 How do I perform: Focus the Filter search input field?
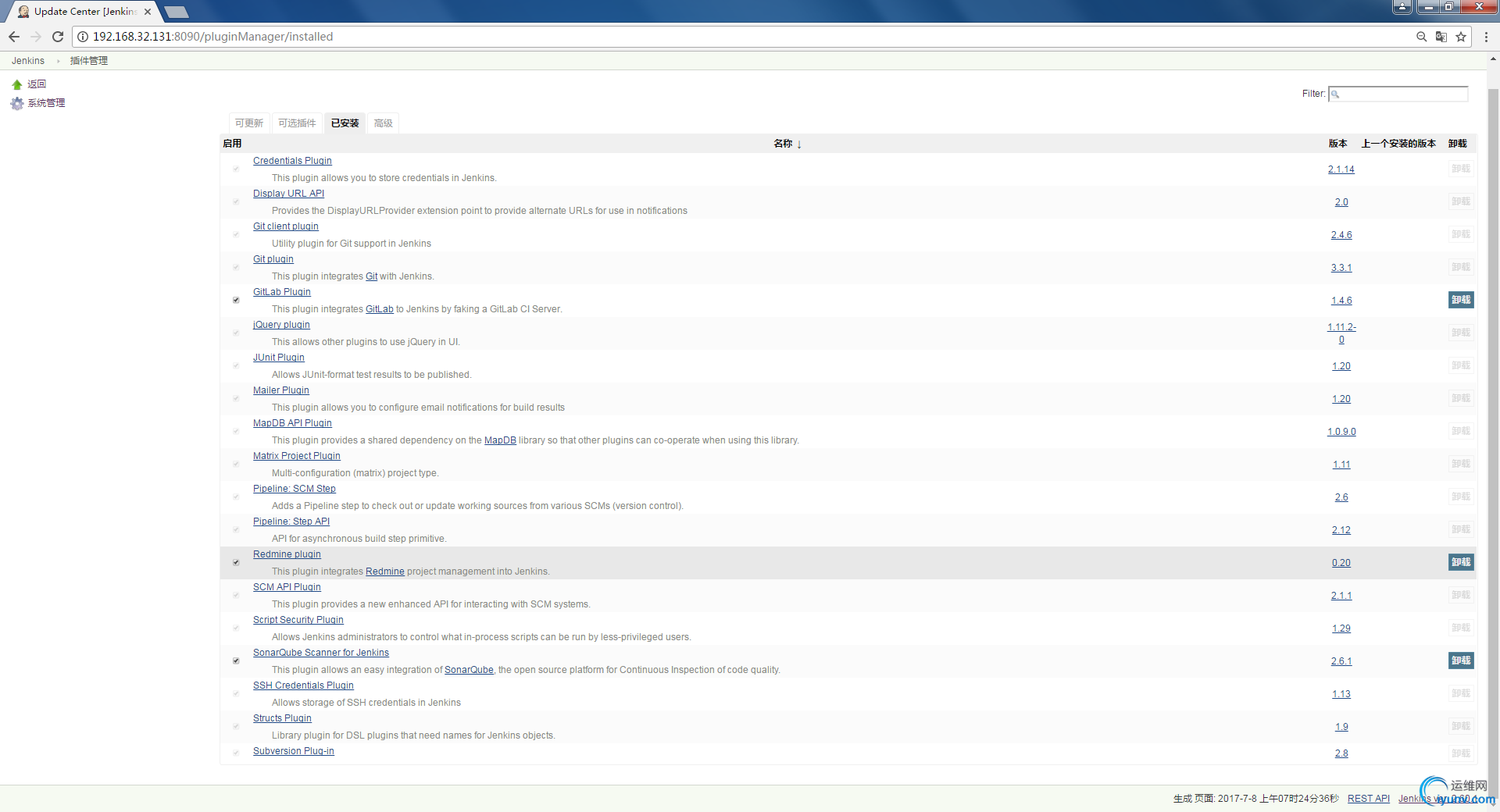point(1398,94)
